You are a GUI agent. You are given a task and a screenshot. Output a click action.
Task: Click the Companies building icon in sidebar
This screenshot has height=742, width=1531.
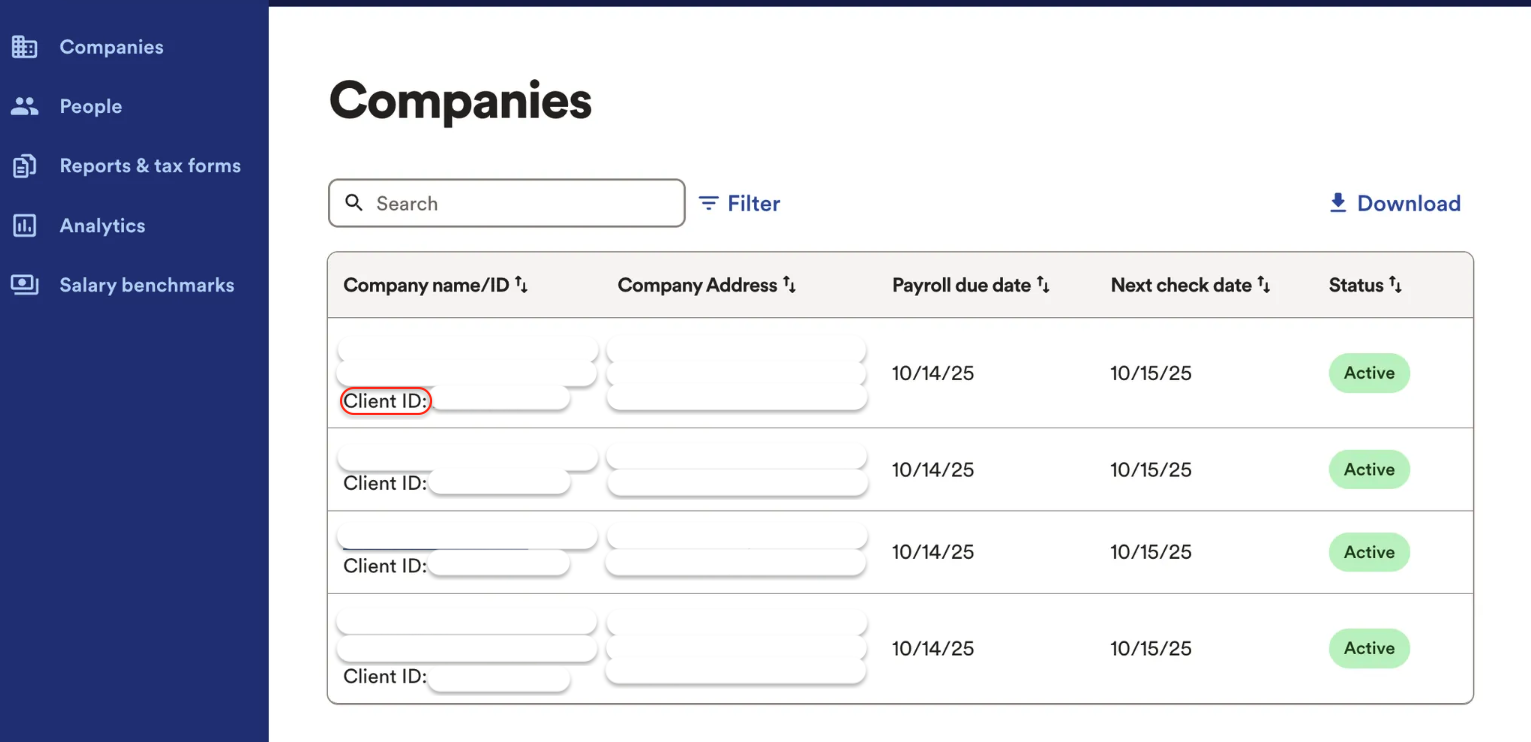click(x=24, y=47)
